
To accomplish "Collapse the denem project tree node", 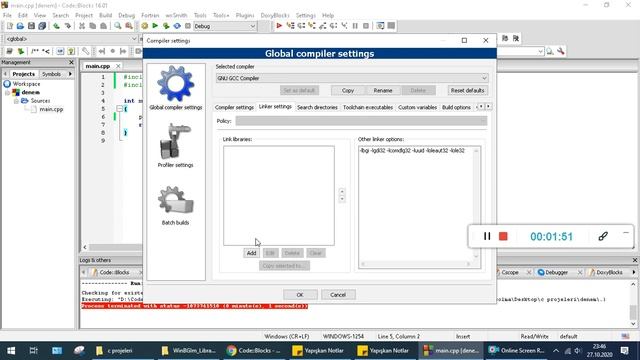I will pos(7,93).
